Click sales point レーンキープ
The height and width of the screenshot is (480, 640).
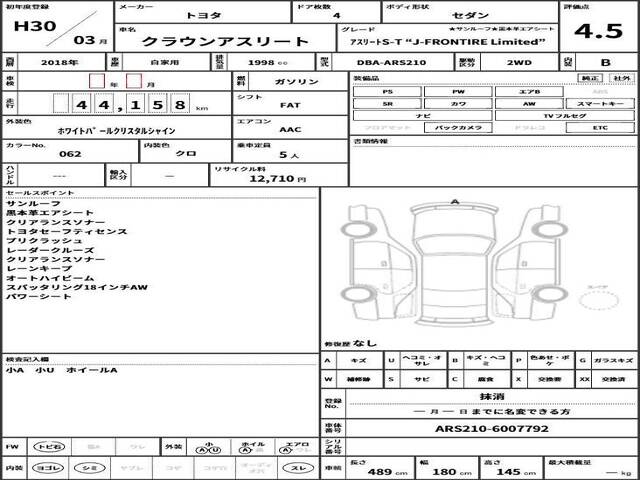point(39,269)
